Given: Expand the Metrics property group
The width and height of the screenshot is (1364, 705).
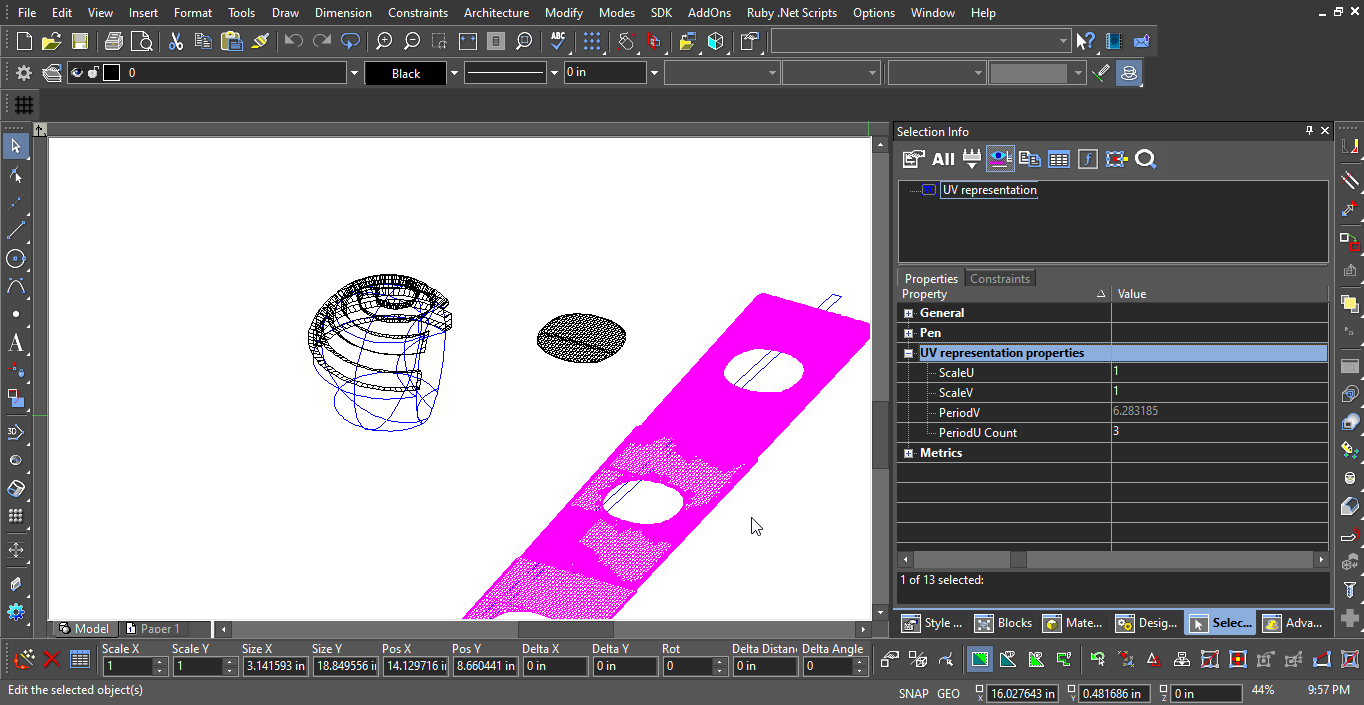Looking at the screenshot, I should click(x=908, y=453).
